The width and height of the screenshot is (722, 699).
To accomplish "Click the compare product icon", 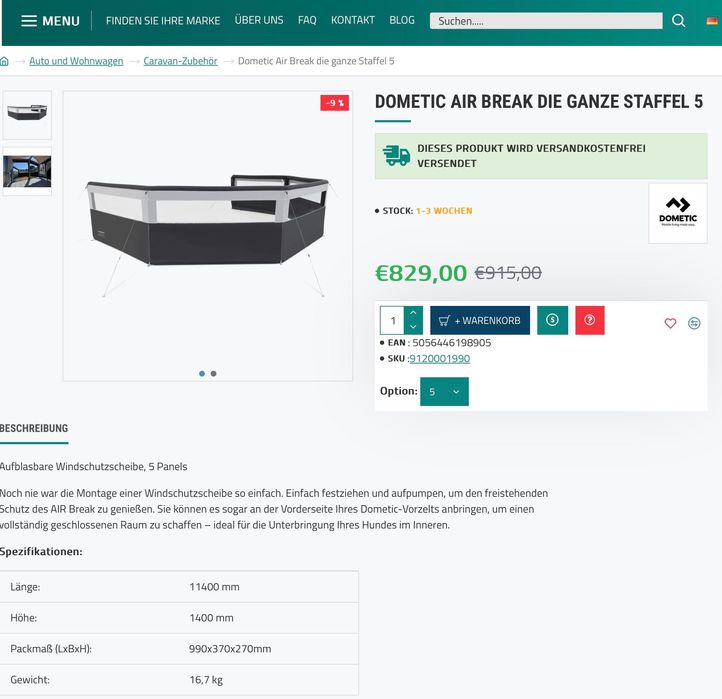I will (694, 323).
